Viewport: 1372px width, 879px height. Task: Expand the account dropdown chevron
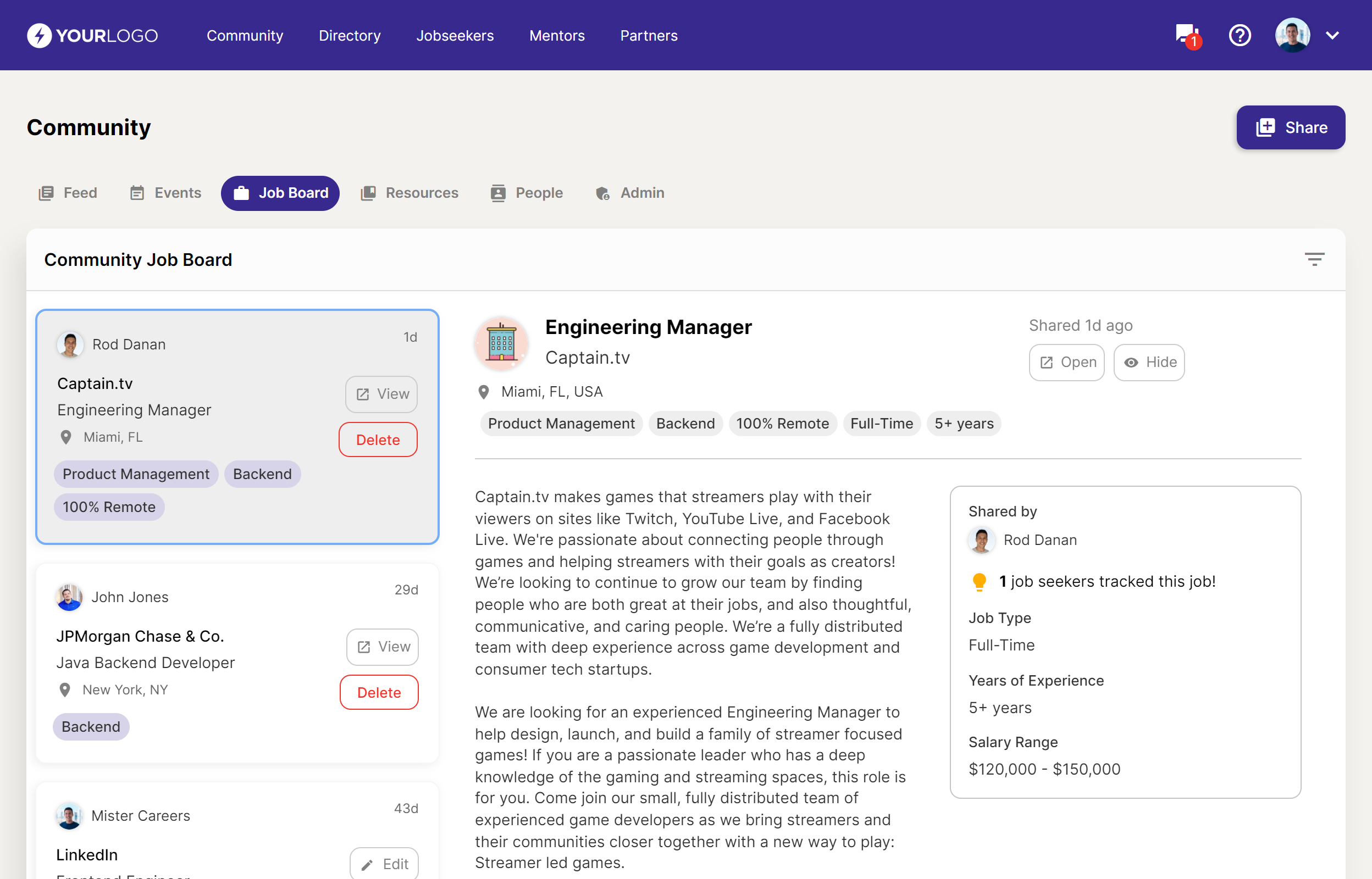tap(1332, 35)
